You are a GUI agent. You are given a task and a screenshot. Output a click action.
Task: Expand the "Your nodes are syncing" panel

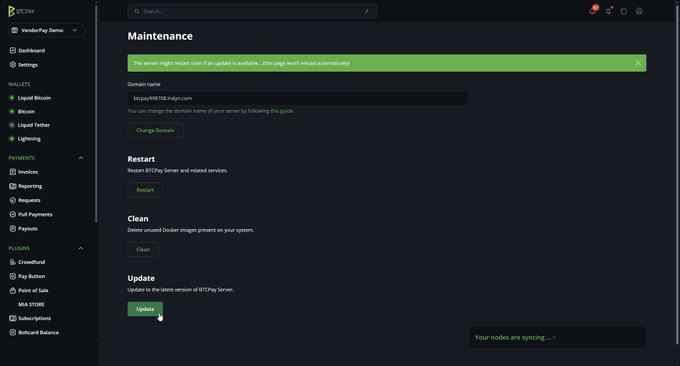click(557, 337)
